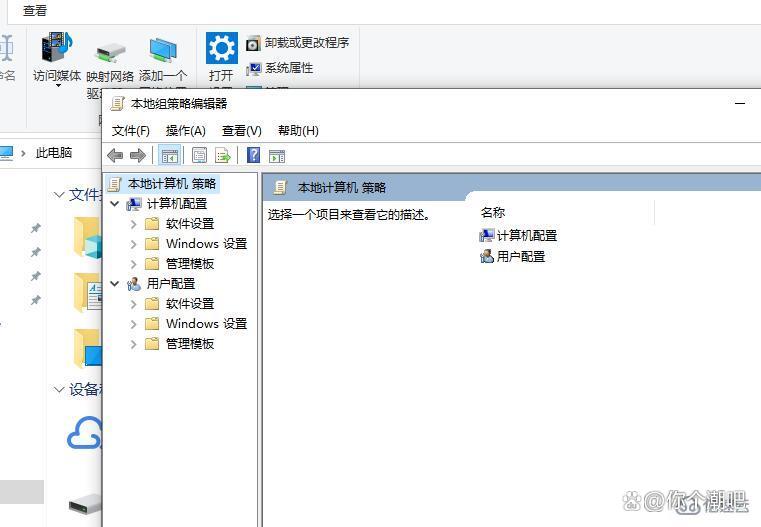Click the Forward arrow in Group Policy toolbar
Image resolution: width=761 pixels, height=527 pixels.
click(138, 156)
